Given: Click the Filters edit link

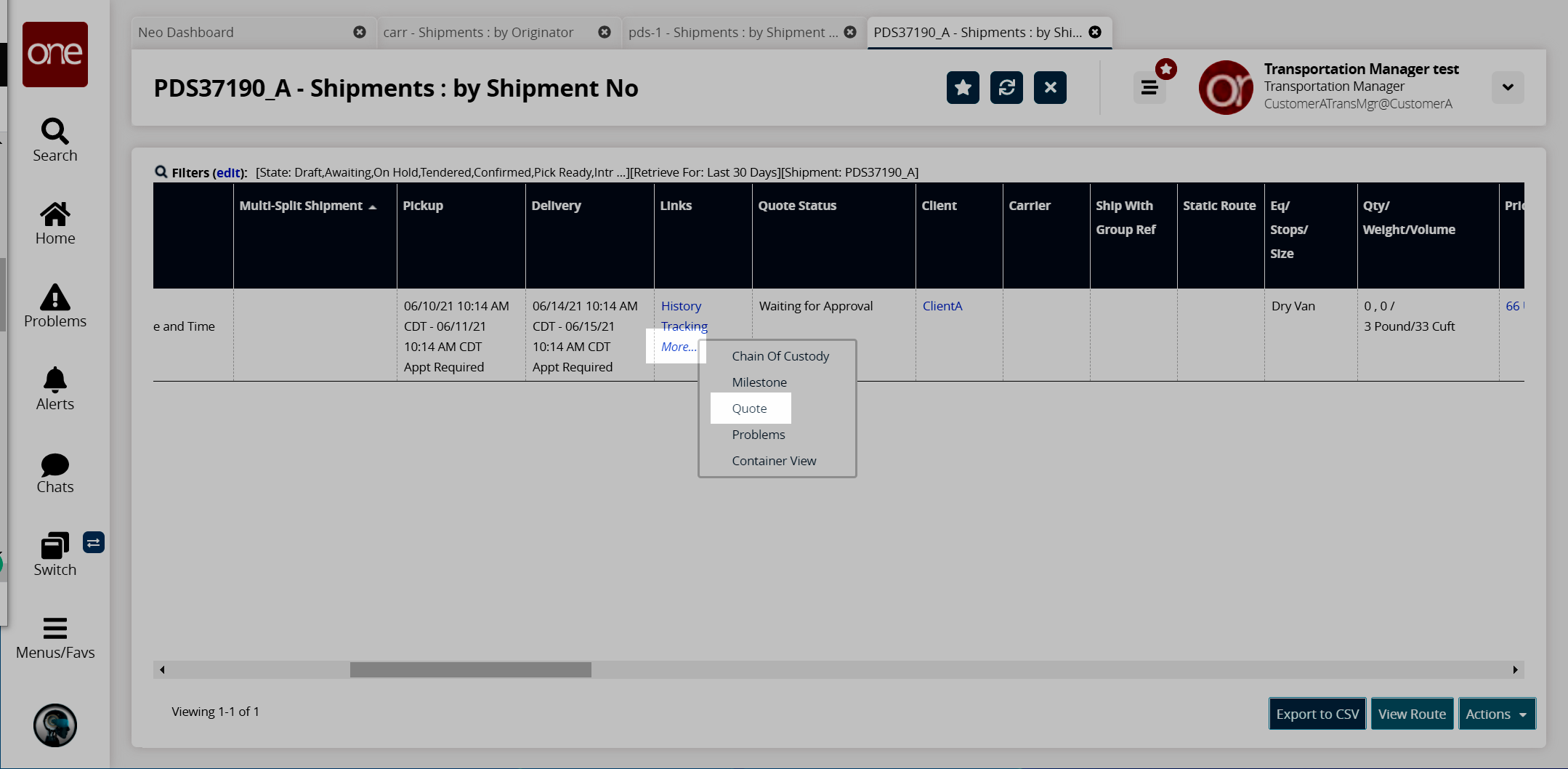Looking at the screenshot, I should (x=228, y=172).
